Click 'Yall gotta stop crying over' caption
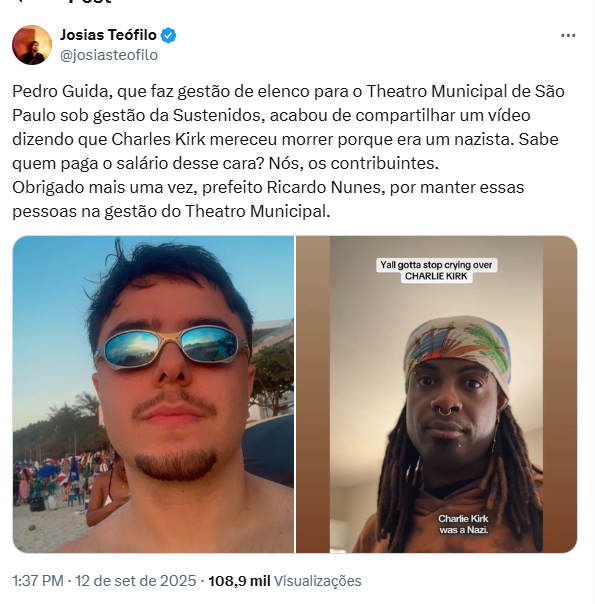The width and height of the screenshot is (595, 604). pyautogui.click(x=436, y=265)
